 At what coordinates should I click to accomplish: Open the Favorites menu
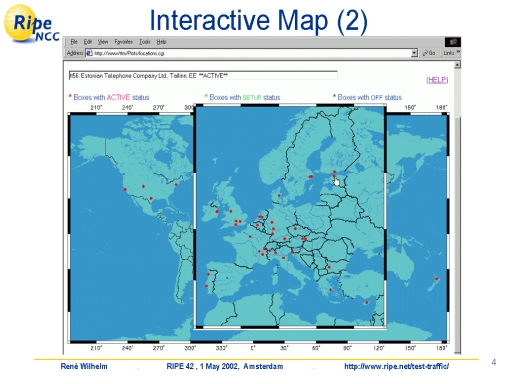pyautogui.click(x=123, y=42)
